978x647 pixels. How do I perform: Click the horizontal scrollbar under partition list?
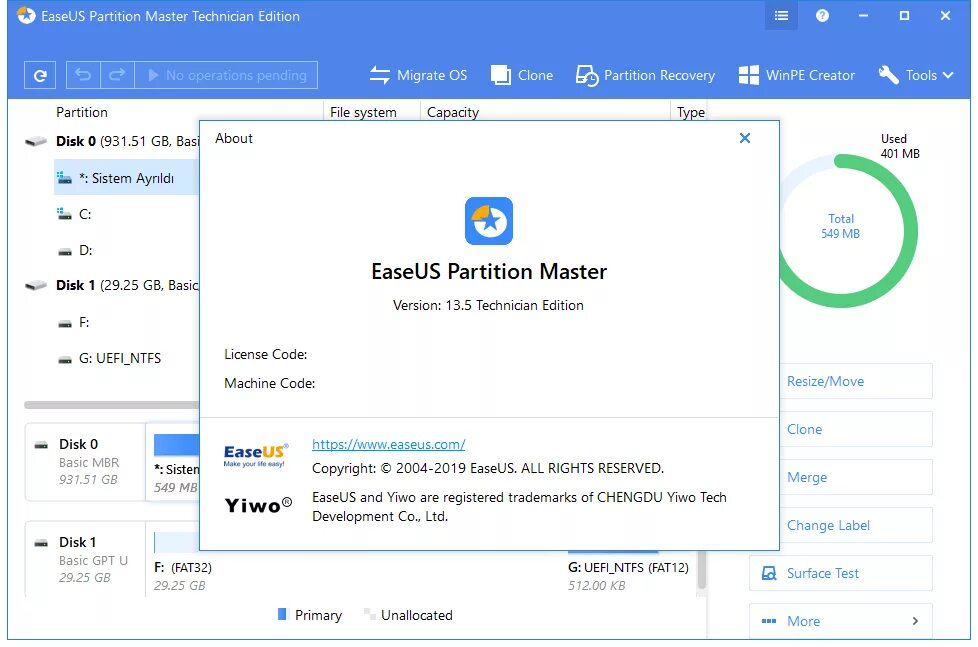(112, 405)
